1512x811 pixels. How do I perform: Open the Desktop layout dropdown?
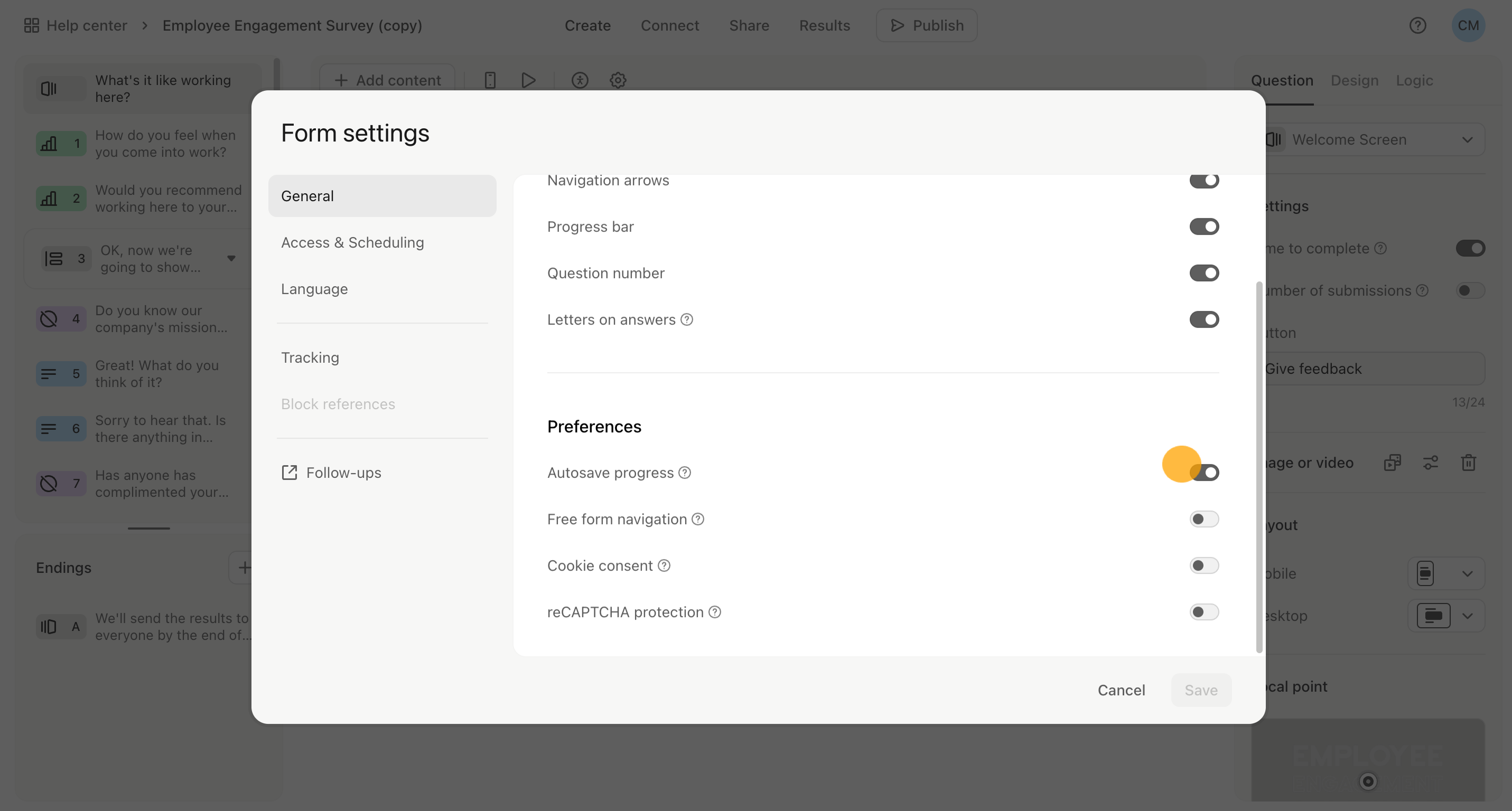point(1446,616)
